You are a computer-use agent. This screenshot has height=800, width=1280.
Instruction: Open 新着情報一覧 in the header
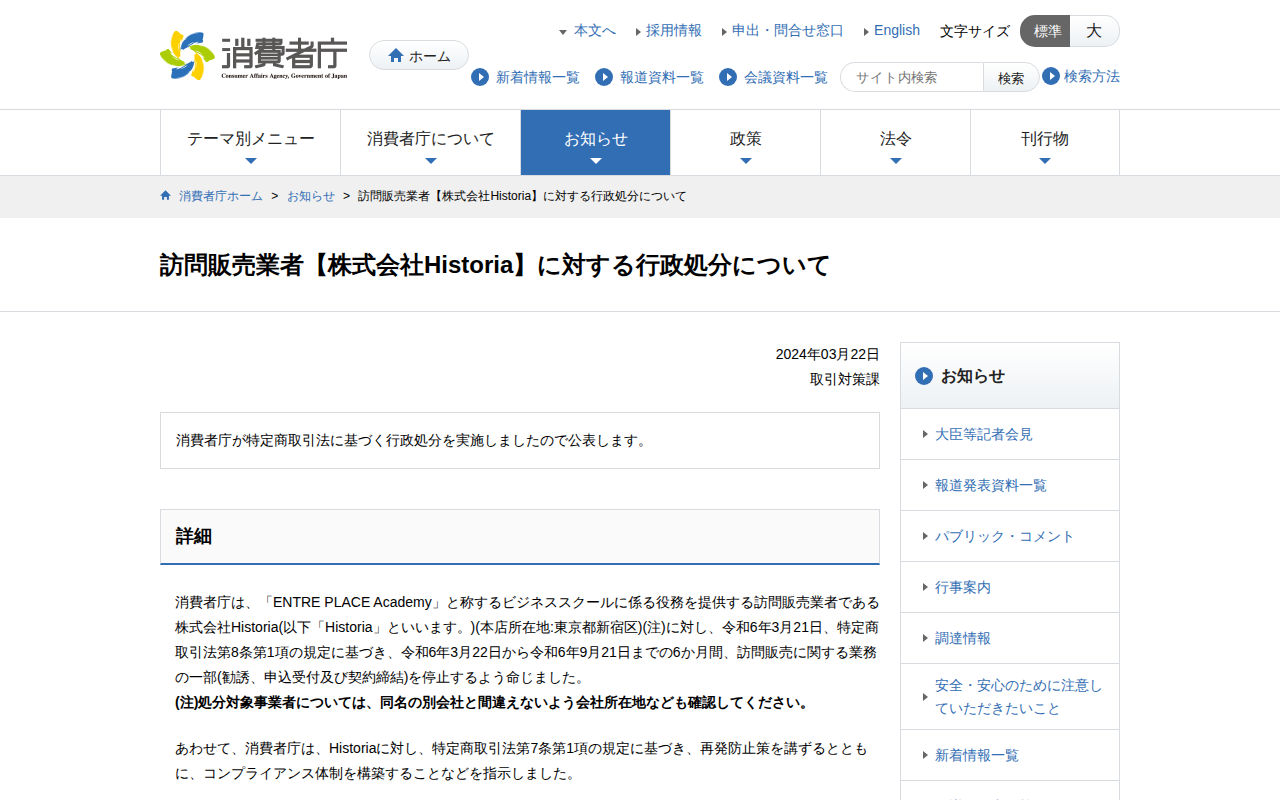coord(538,77)
